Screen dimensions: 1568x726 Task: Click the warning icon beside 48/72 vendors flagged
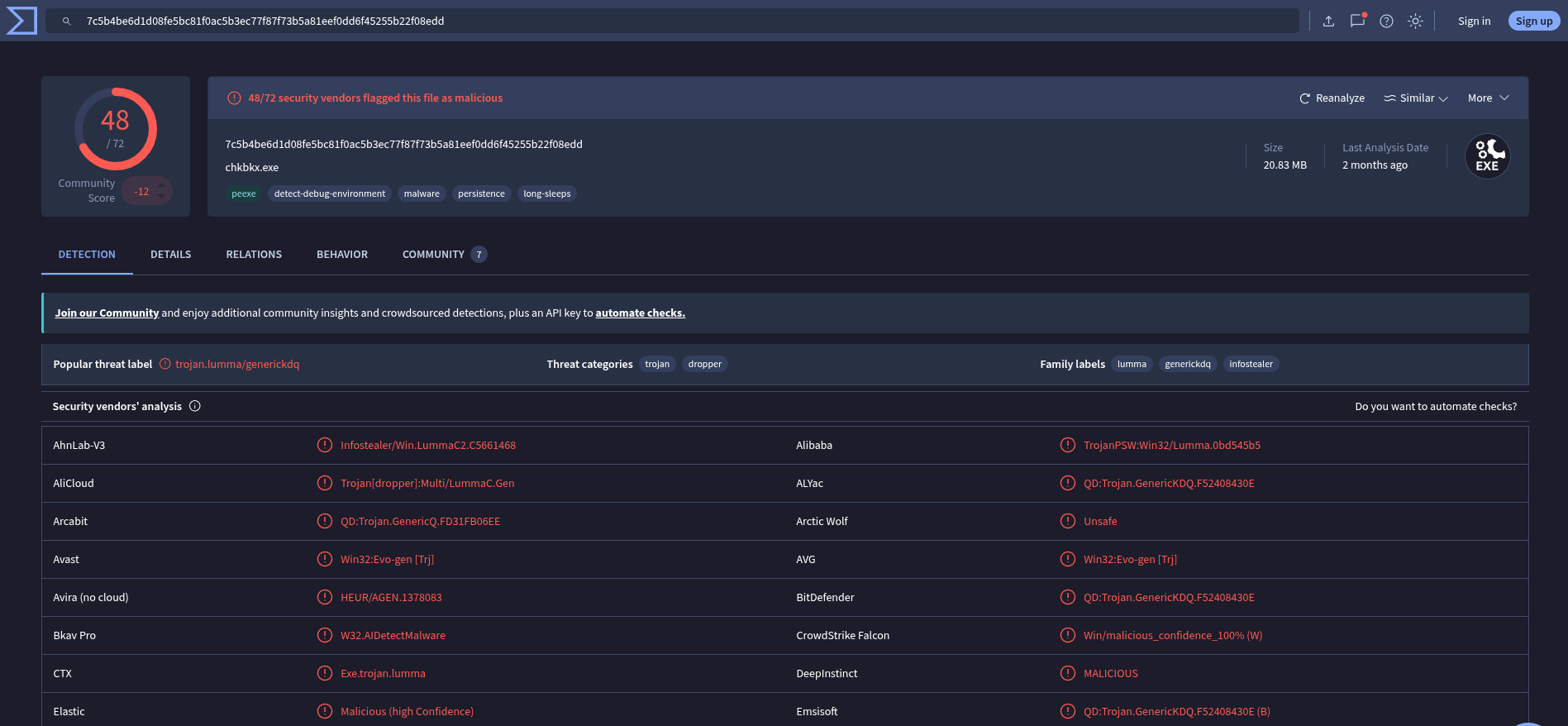tap(234, 98)
